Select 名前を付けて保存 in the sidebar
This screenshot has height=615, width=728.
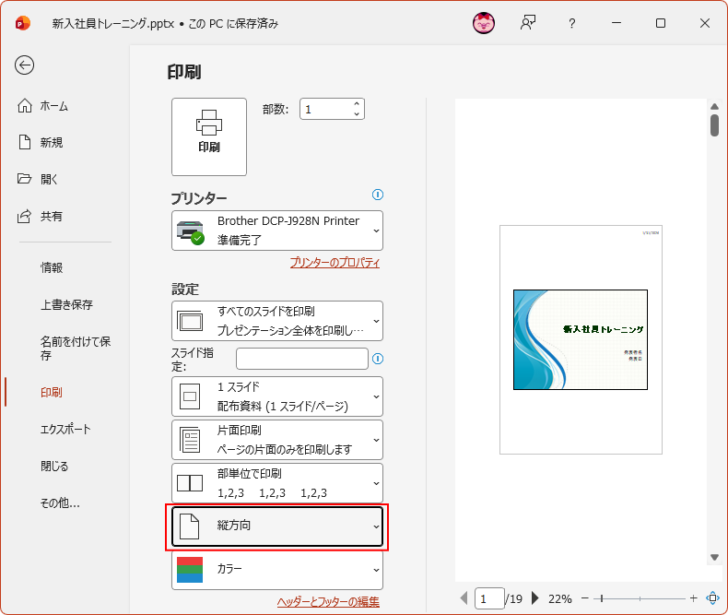tap(75, 349)
